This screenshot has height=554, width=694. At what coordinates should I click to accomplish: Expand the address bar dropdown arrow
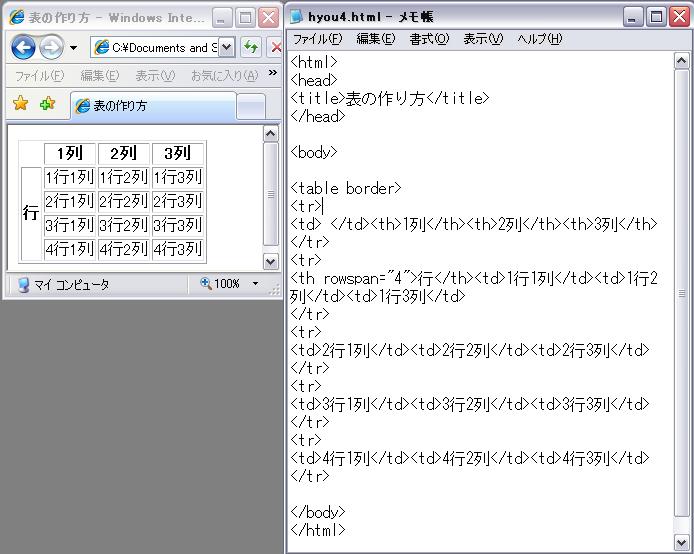pyautogui.click(x=226, y=47)
